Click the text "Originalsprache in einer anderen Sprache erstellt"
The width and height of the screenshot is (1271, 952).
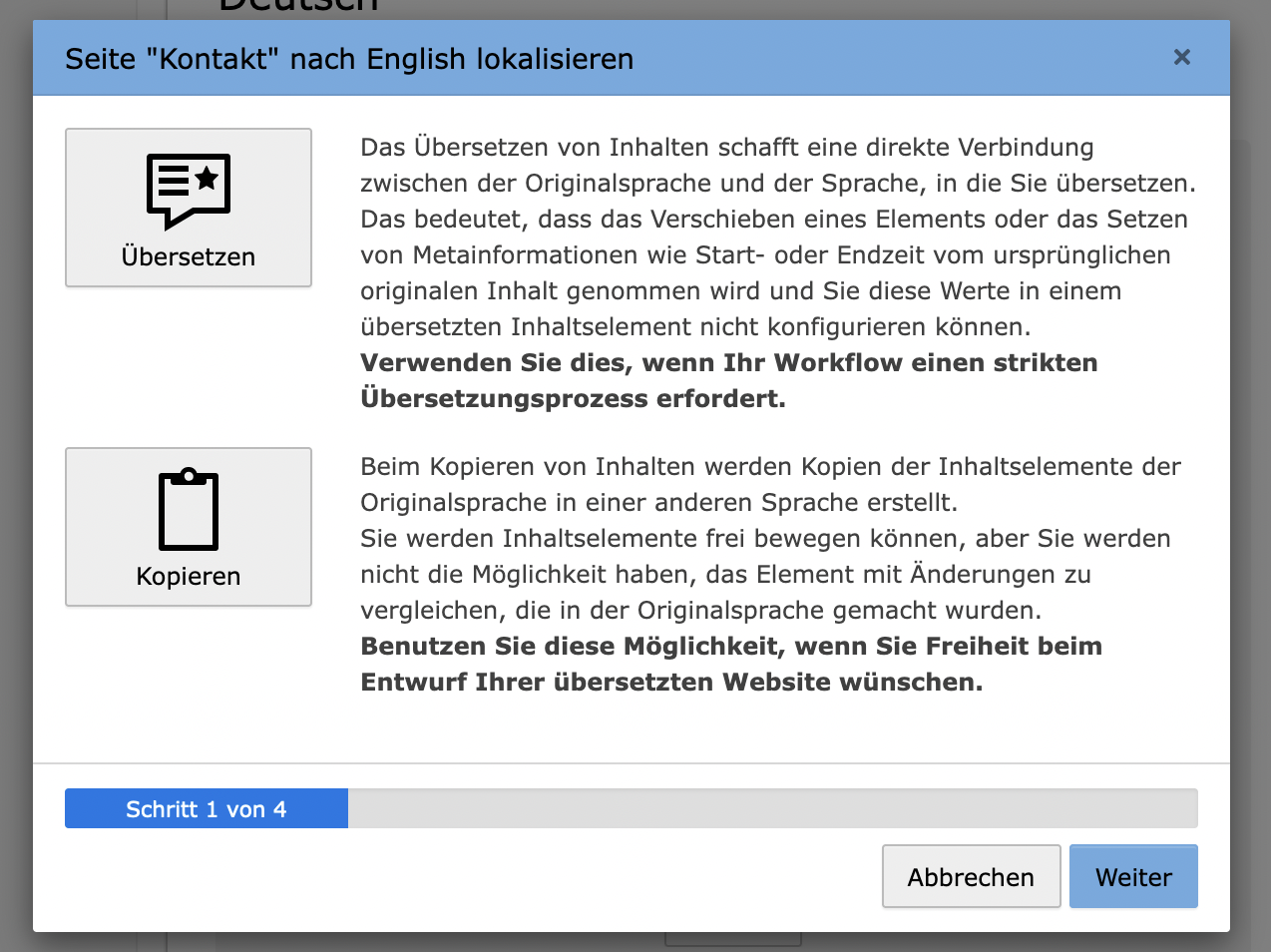point(658,503)
